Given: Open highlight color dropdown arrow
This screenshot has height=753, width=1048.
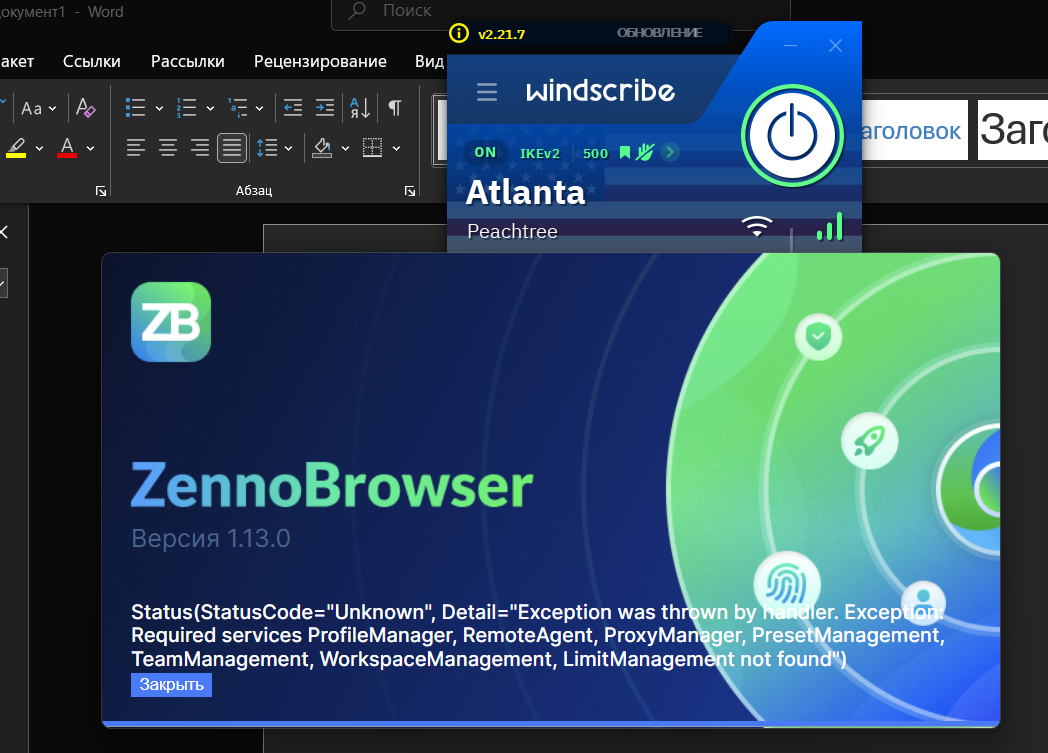Looking at the screenshot, I should point(39,148).
